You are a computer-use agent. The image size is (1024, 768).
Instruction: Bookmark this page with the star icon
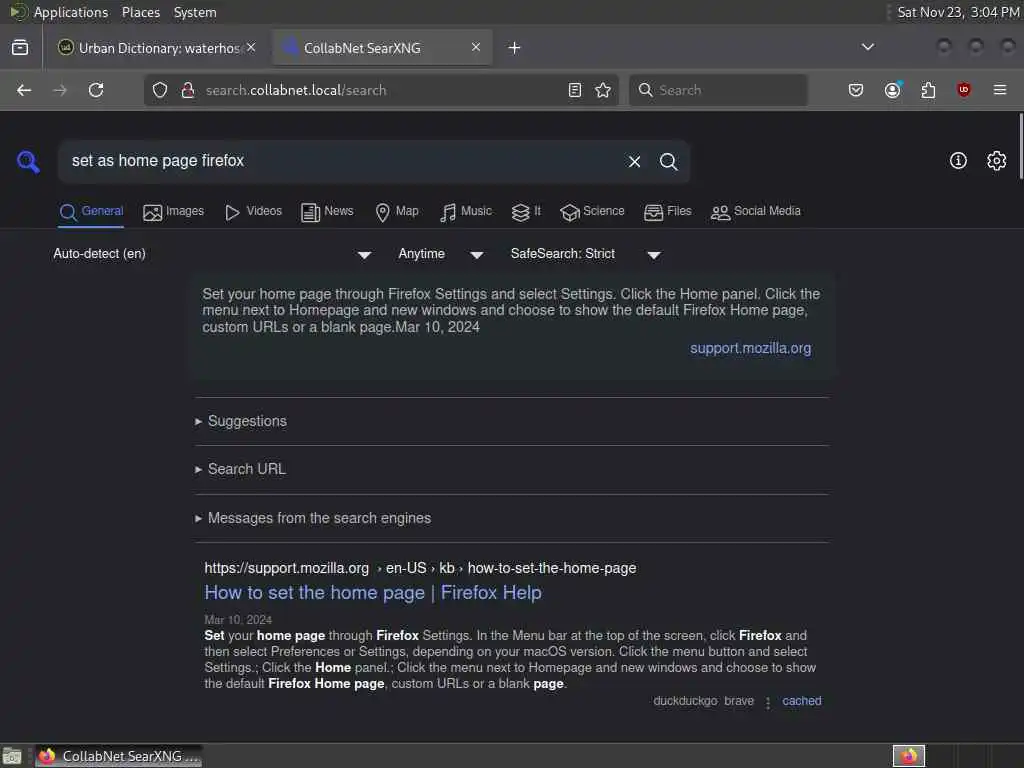coord(603,90)
